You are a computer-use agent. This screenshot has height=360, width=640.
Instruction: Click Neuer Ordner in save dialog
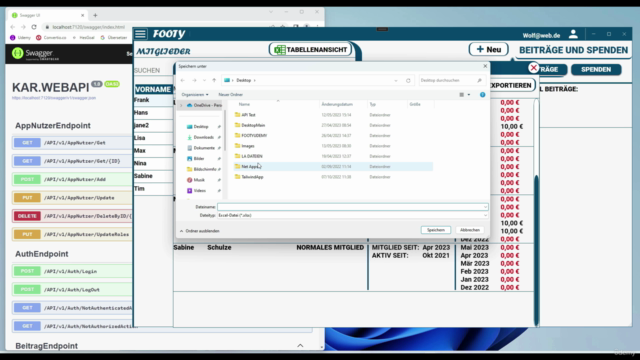click(x=231, y=95)
